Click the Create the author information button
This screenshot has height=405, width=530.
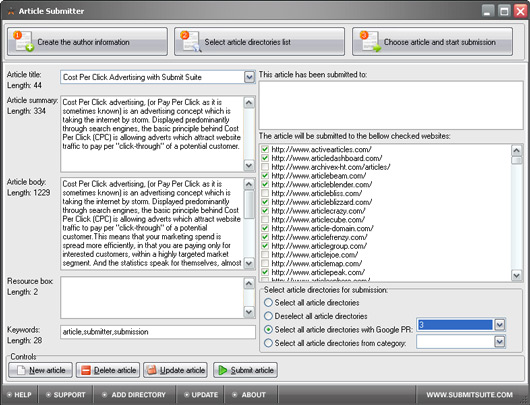[87, 42]
